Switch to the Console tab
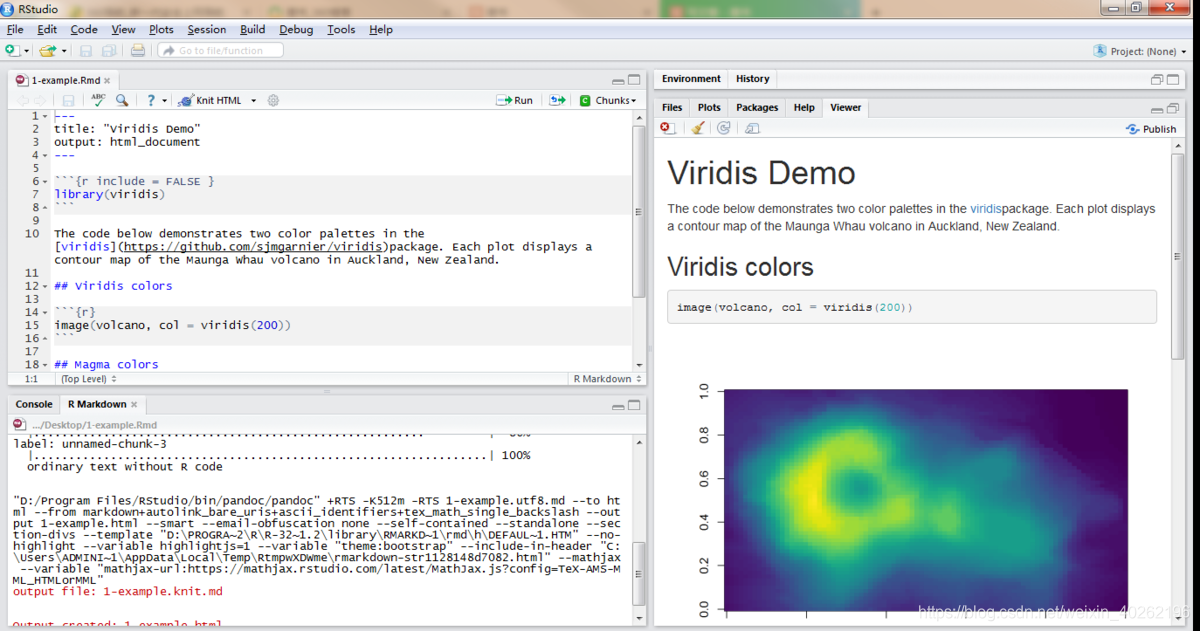 (x=34, y=404)
